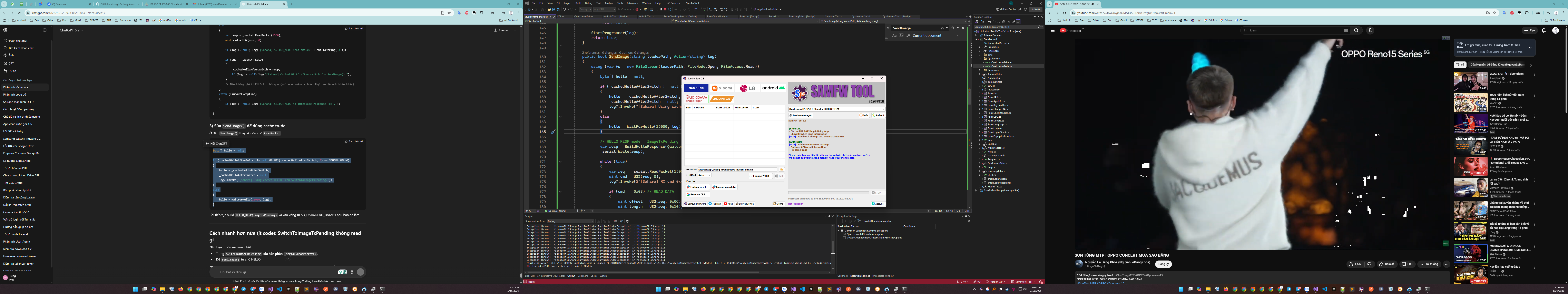Click the MediaTek brand logo in SamFw Tool
Image resolution: width=1568 pixels, height=294 pixels.
[722, 99]
